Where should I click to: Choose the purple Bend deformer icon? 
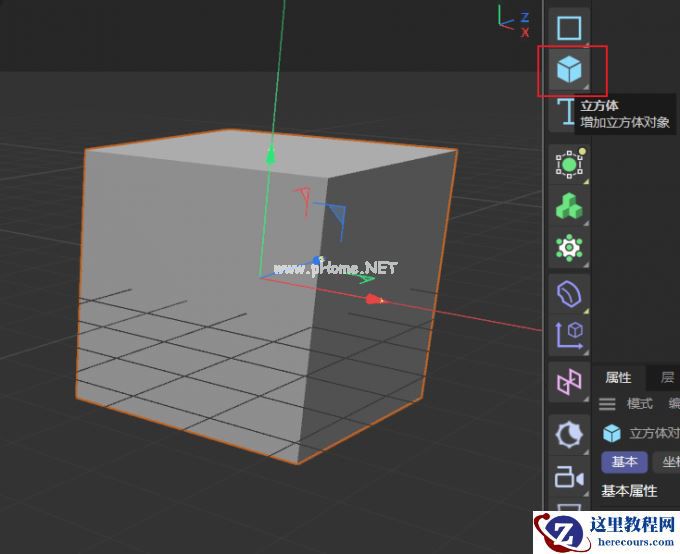[569, 294]
